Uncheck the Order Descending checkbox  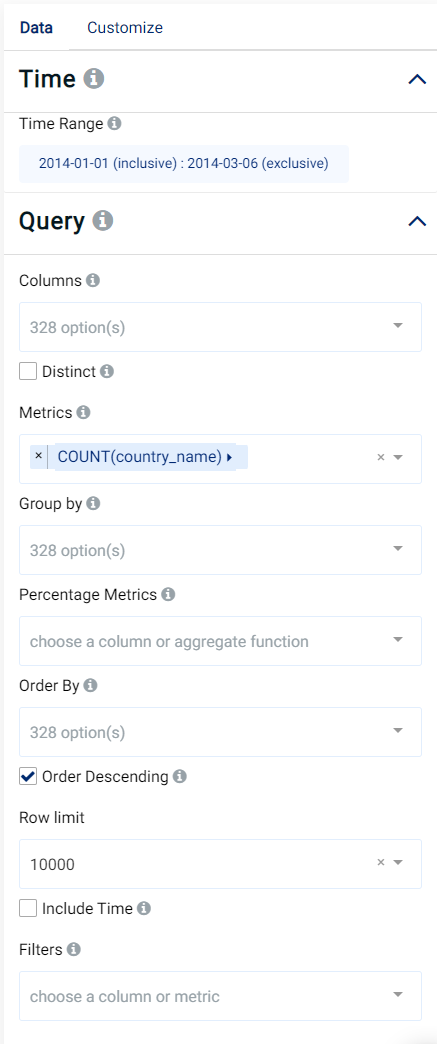pos(28,776)
